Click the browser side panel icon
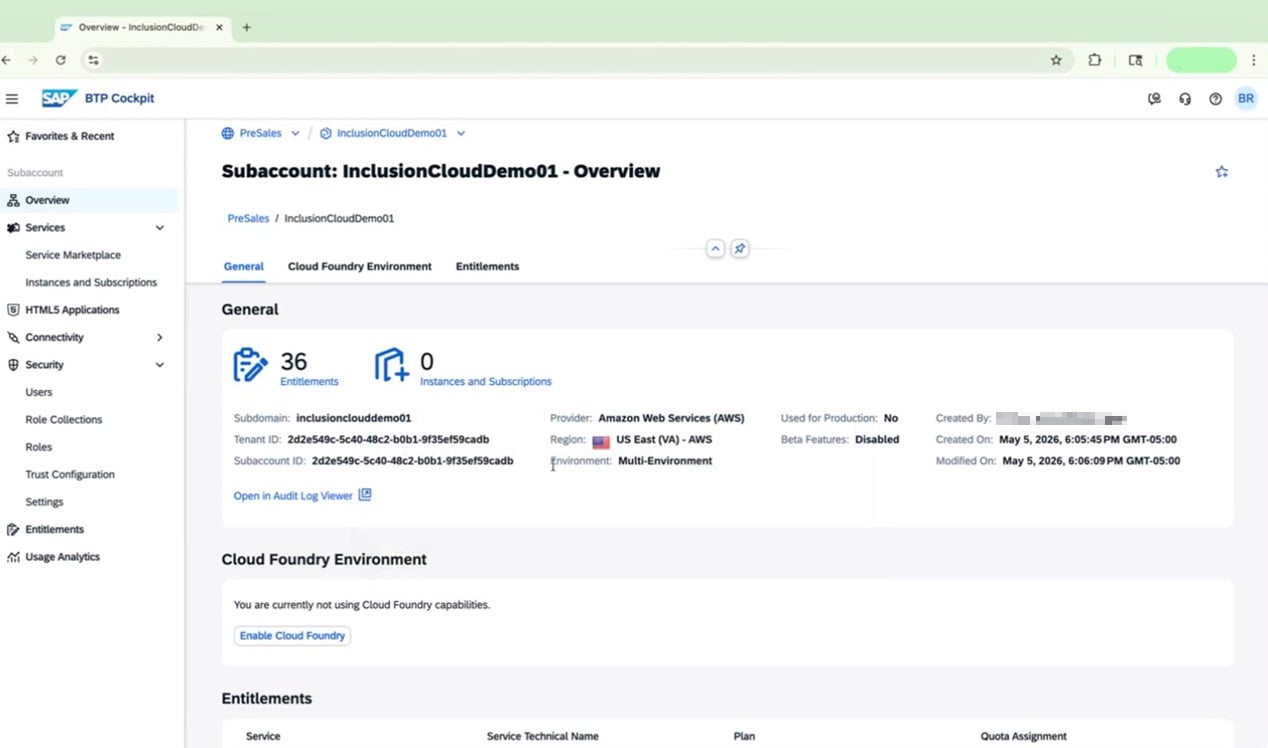The width and height of the screenshot is (1268, 748). coord(1135,60)
